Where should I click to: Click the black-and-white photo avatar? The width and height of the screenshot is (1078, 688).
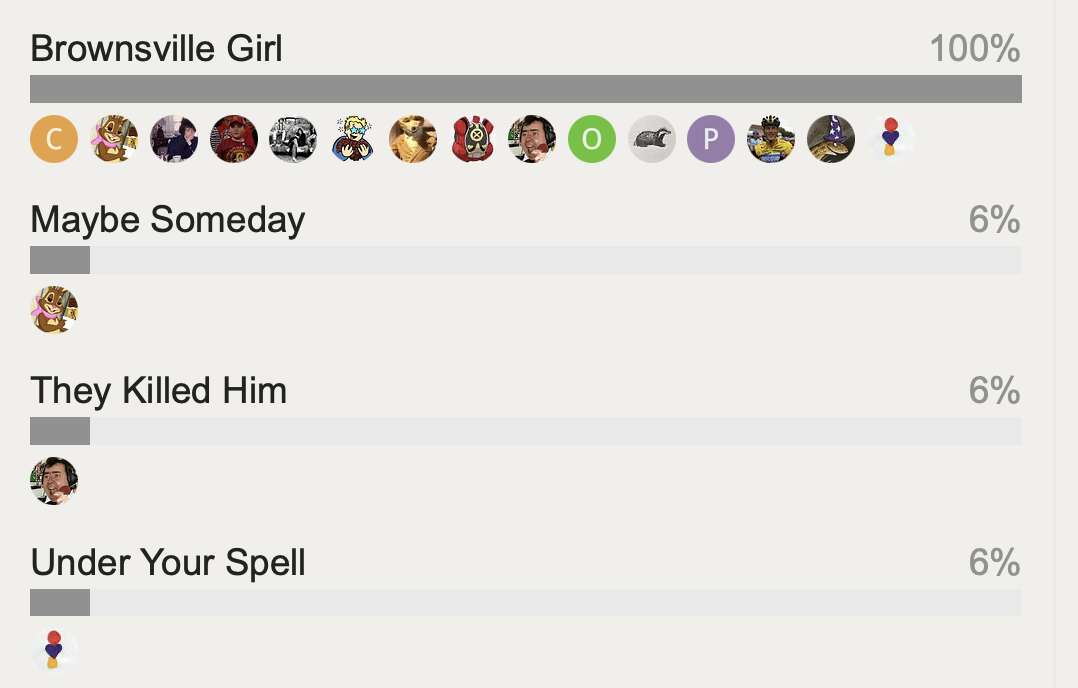click(293, 139)
